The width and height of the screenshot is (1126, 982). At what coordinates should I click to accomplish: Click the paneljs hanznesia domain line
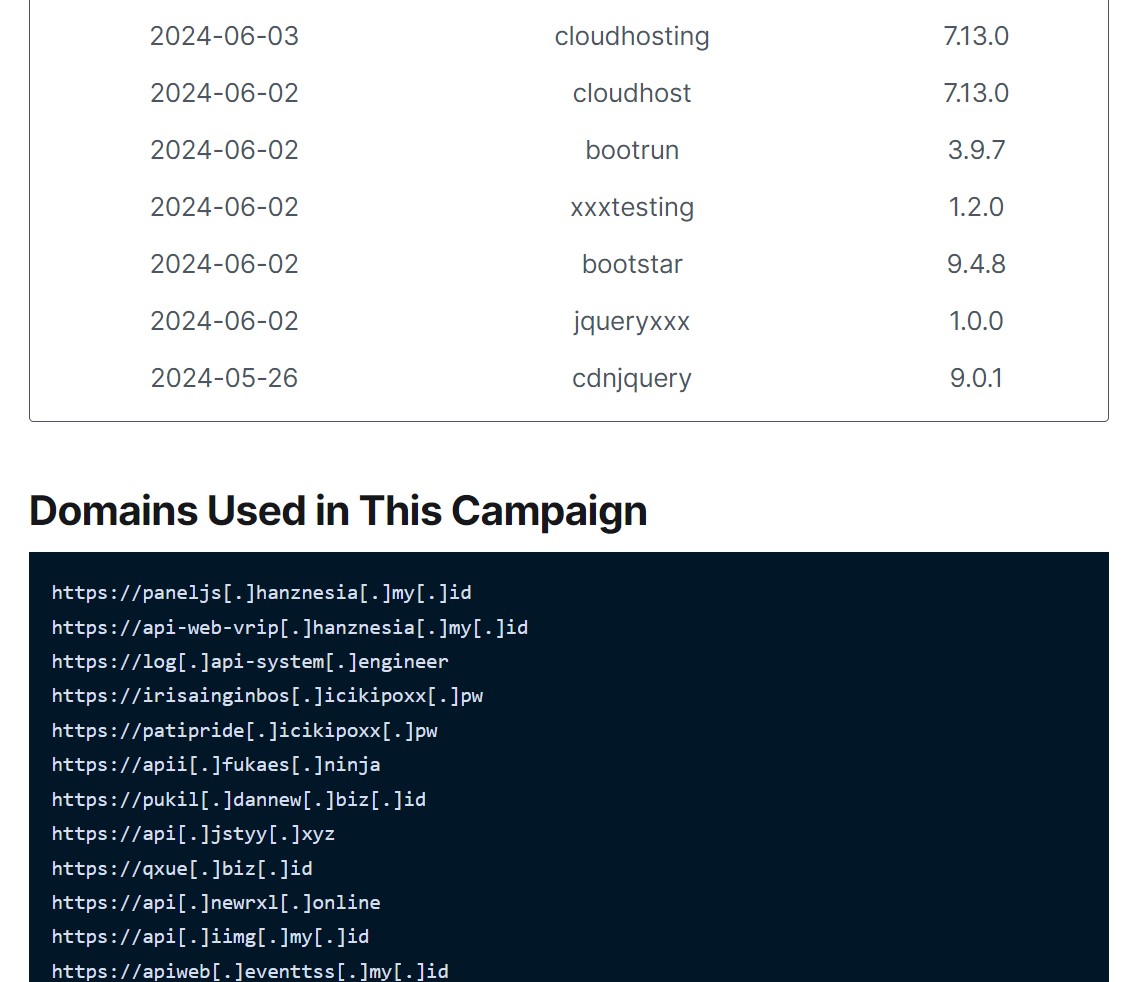(x=261, y=593)
